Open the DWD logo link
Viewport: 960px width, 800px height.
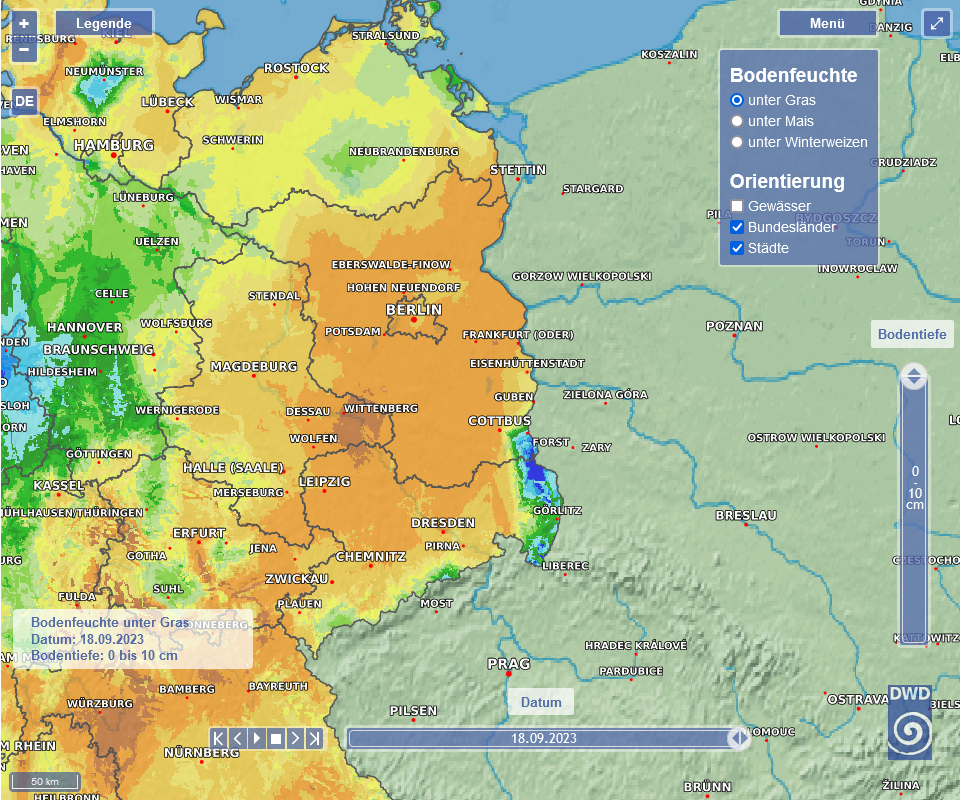pos(909,723)
